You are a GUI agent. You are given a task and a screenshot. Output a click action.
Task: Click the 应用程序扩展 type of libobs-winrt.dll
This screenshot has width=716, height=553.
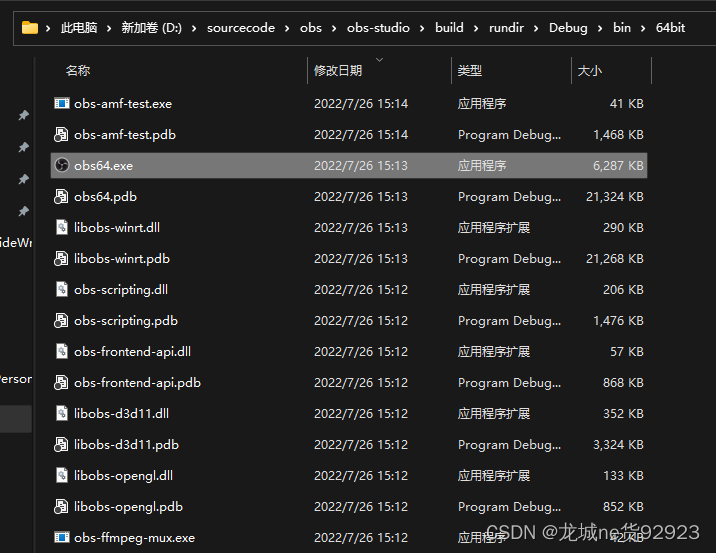click(x=494, y=227)
